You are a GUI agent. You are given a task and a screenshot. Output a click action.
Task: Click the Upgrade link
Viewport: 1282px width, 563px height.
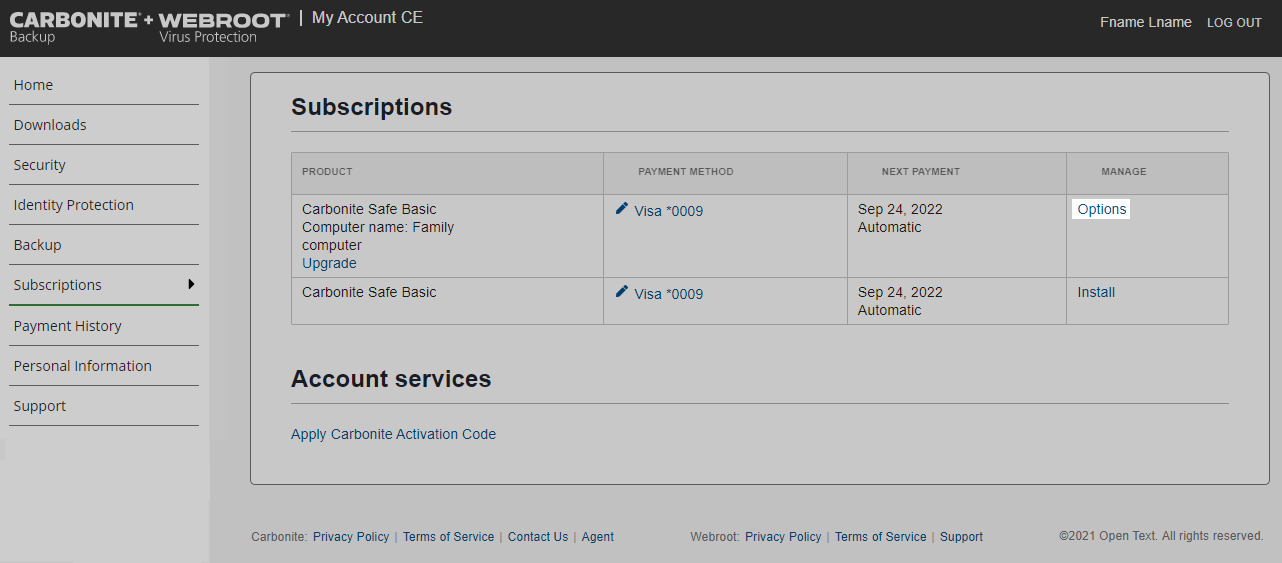329,263
